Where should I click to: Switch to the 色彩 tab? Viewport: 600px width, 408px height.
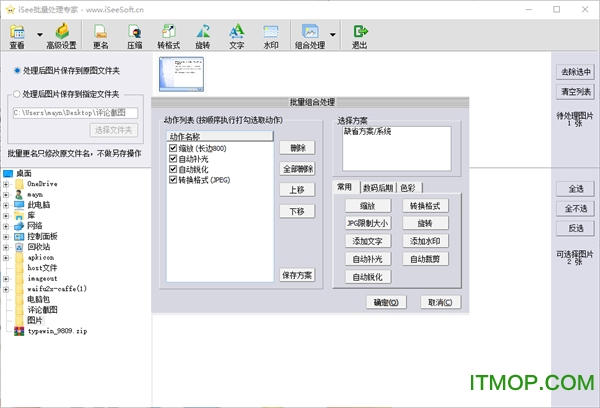[x=408, y=188]
